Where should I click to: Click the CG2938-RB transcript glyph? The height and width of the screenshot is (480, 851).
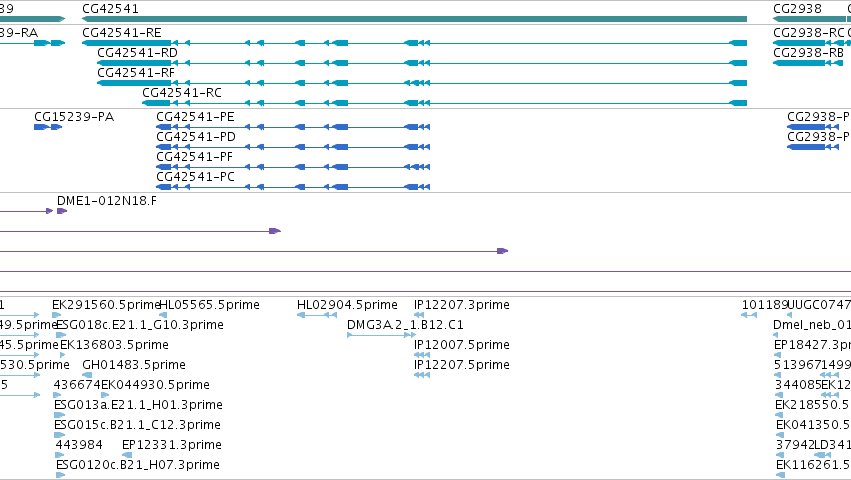coord(808,63)
